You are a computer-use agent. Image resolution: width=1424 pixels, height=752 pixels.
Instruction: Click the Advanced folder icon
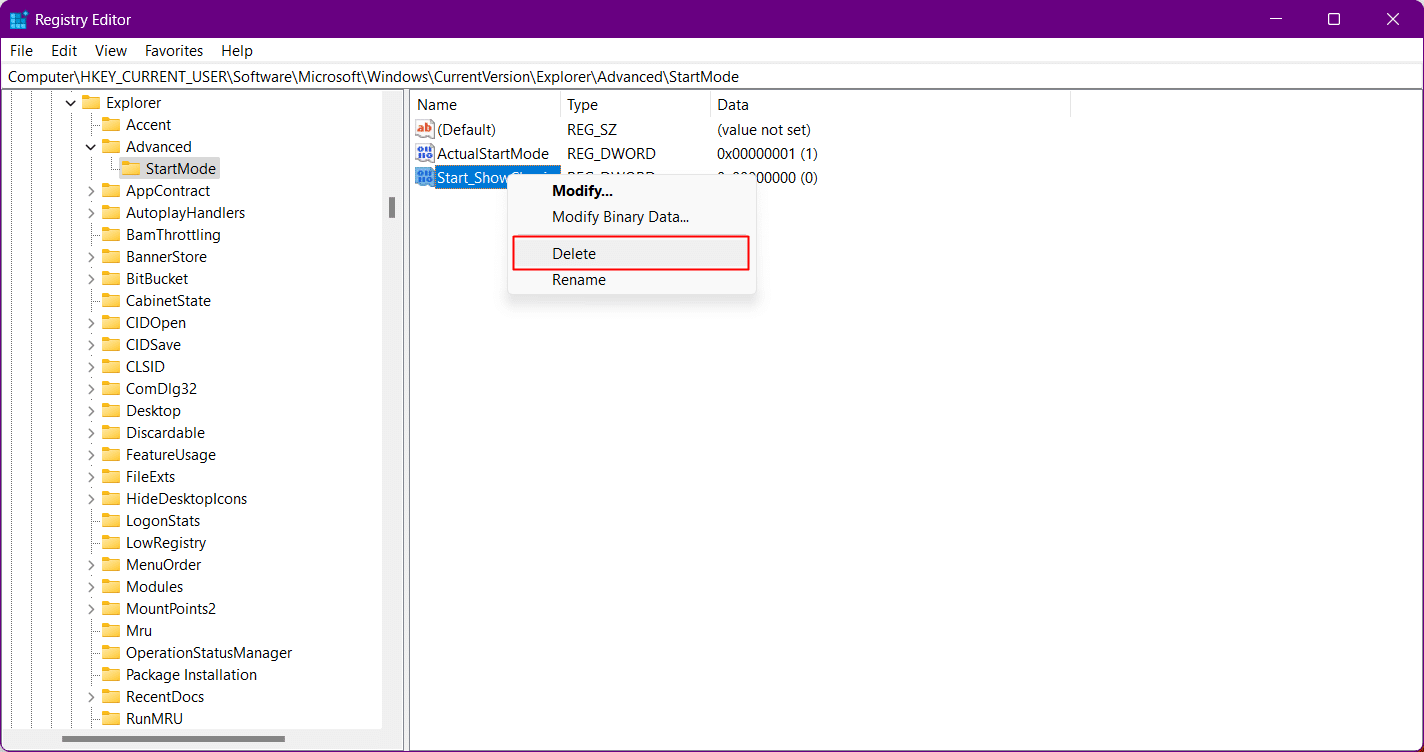[111, 147]
